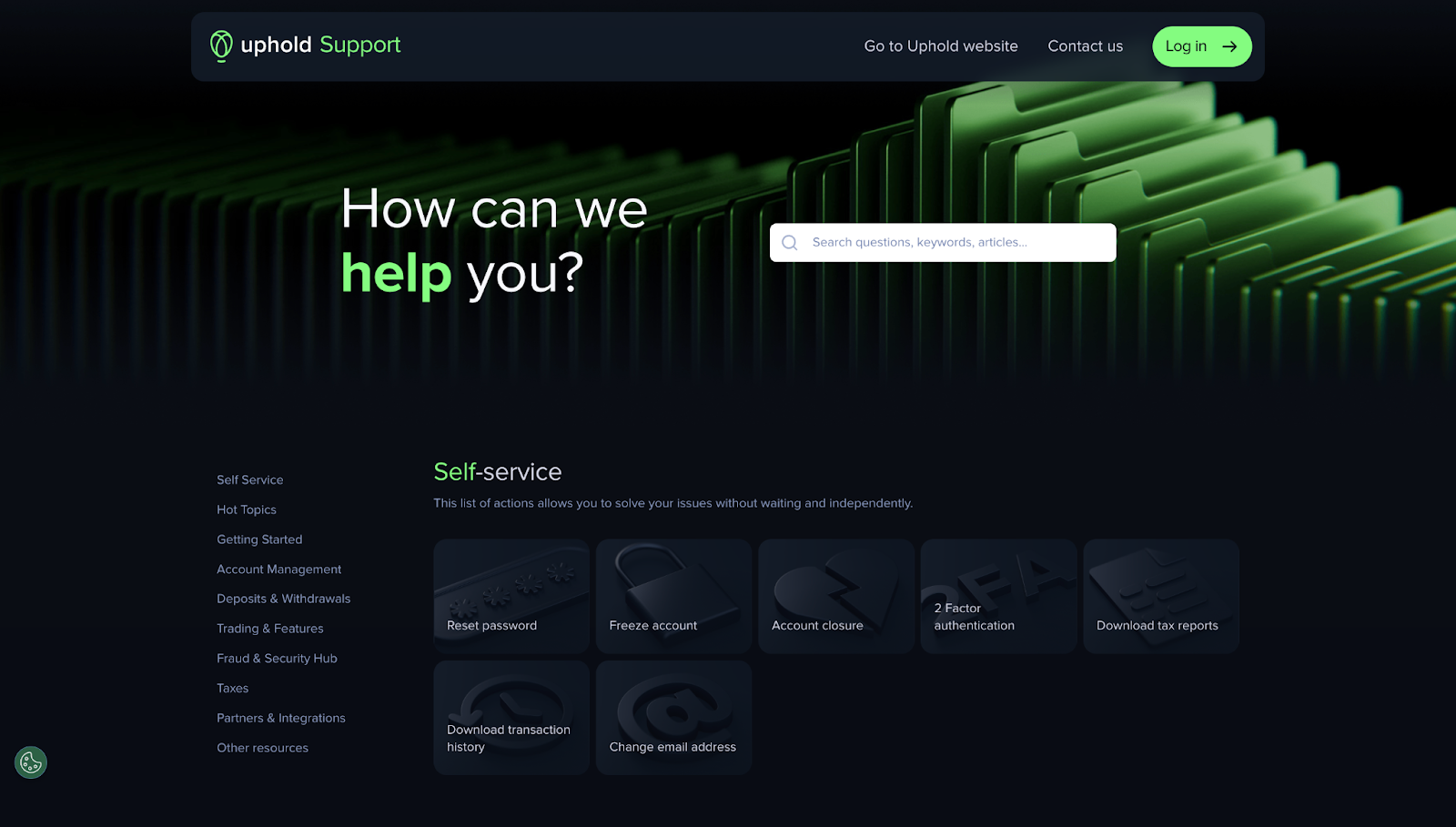
Task: Open the Download tax reports card
Action: pyautogui.click(x=1161, y=596)
